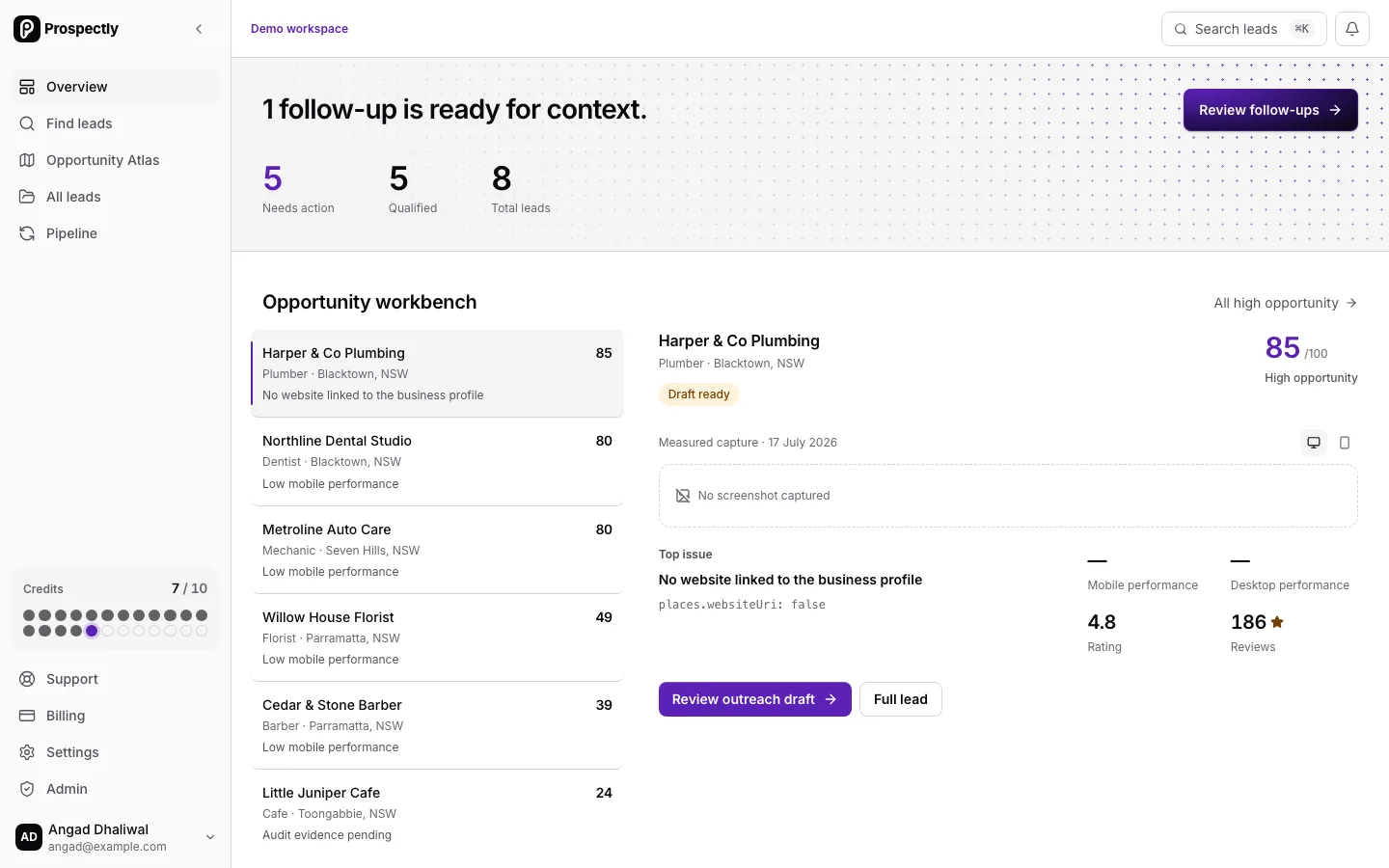
Task: Click the 7 / 10 credits value
Action: pyautogui.click(x=189, y=588)
